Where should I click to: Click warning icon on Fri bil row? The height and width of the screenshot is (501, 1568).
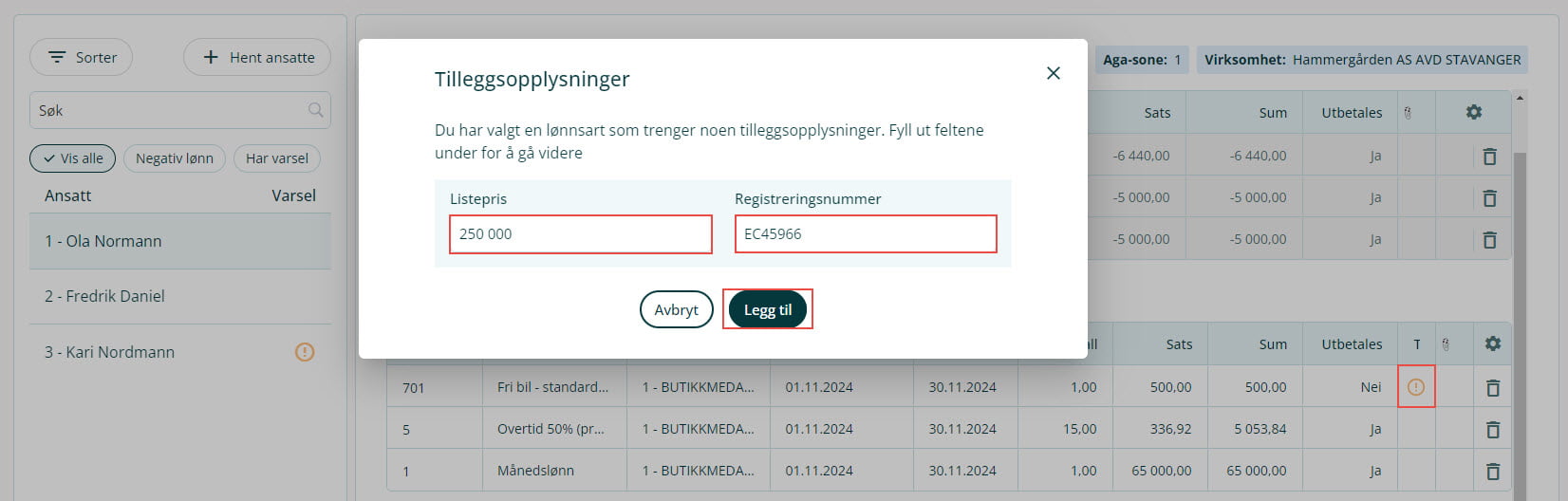tap(1415, 387)
